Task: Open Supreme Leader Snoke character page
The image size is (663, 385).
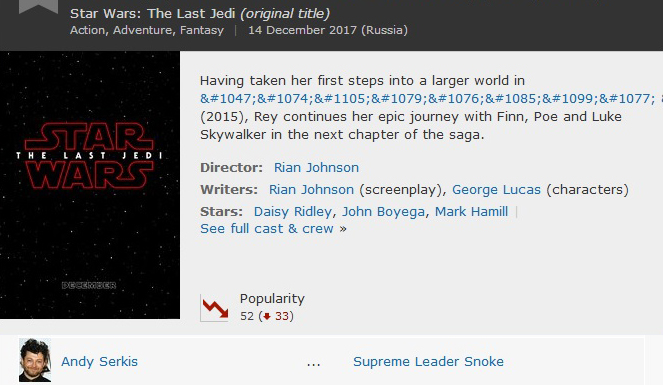Action: coord(428,362)
